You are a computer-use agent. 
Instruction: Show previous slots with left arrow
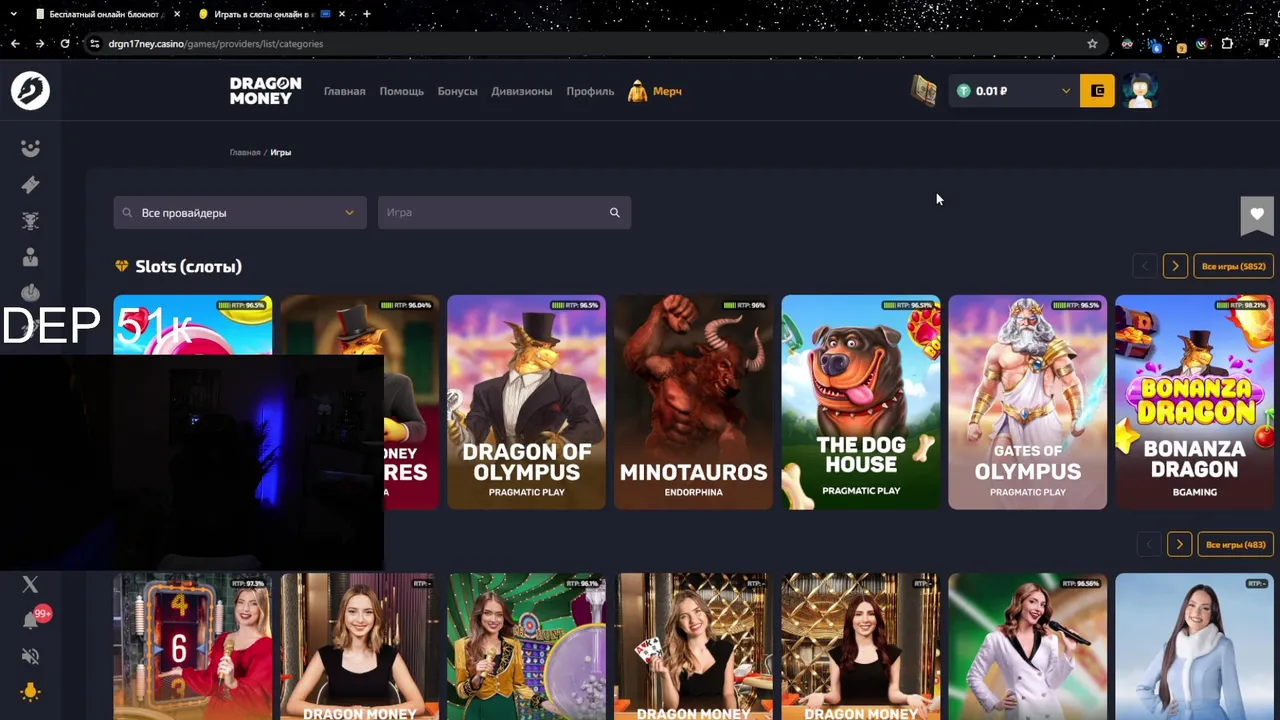[1145, 266]
